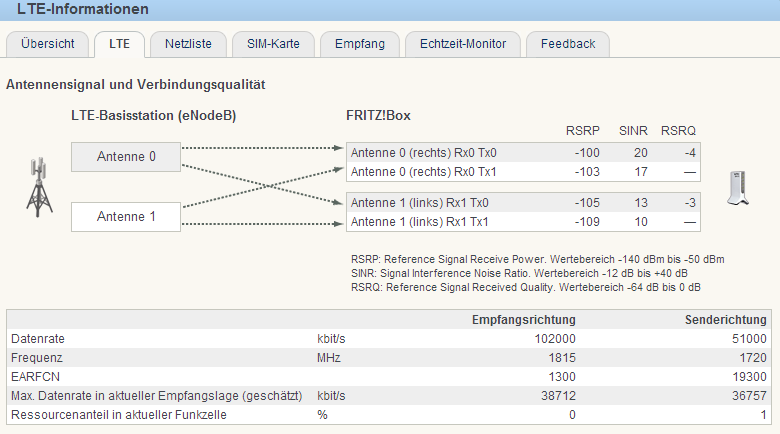780x434 pixels.
Task: Switch to the Netzliste tab
Action: (188, 44)
